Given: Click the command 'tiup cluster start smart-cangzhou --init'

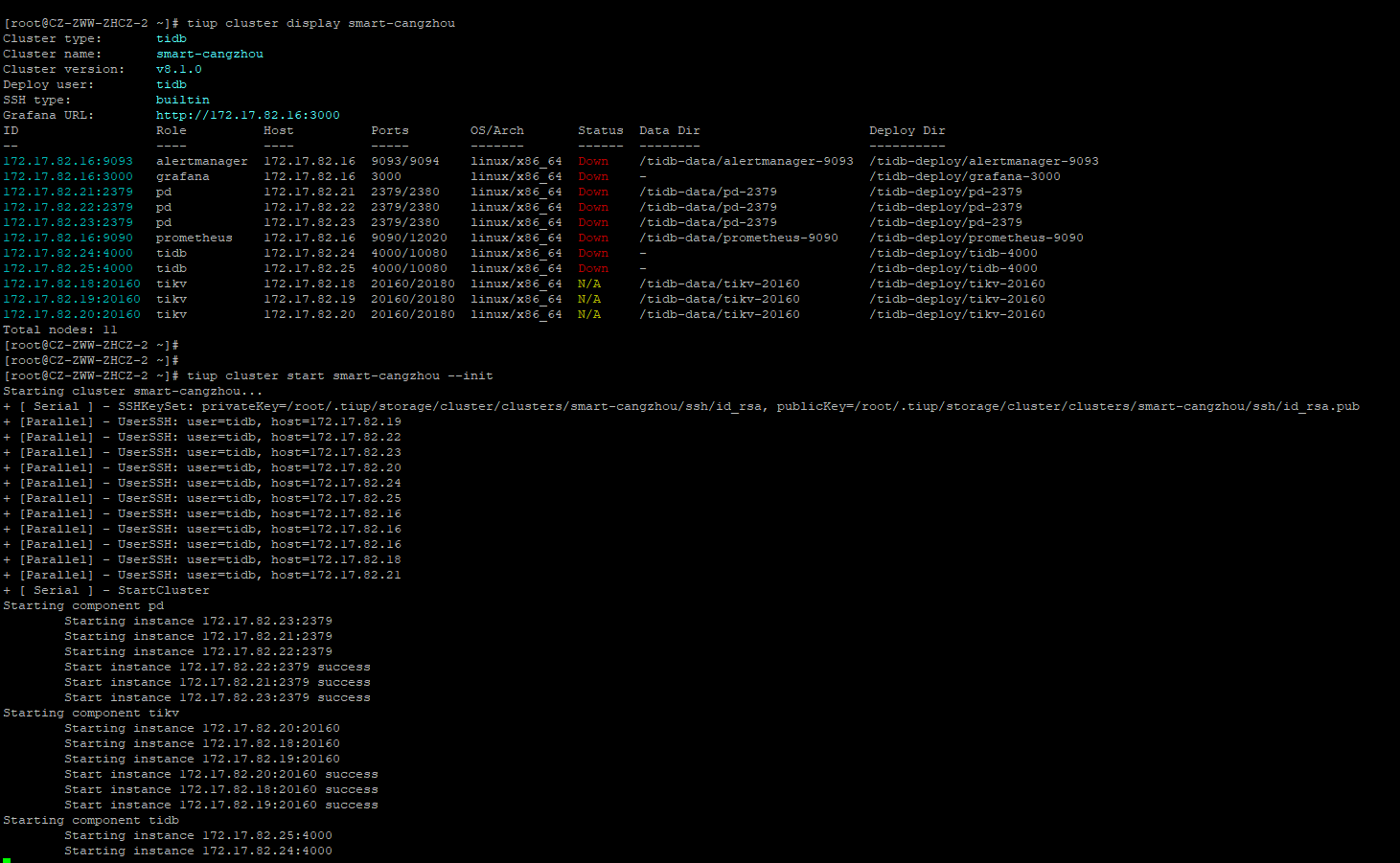Looking at the screenshot, I should click(x=340, y=375).
